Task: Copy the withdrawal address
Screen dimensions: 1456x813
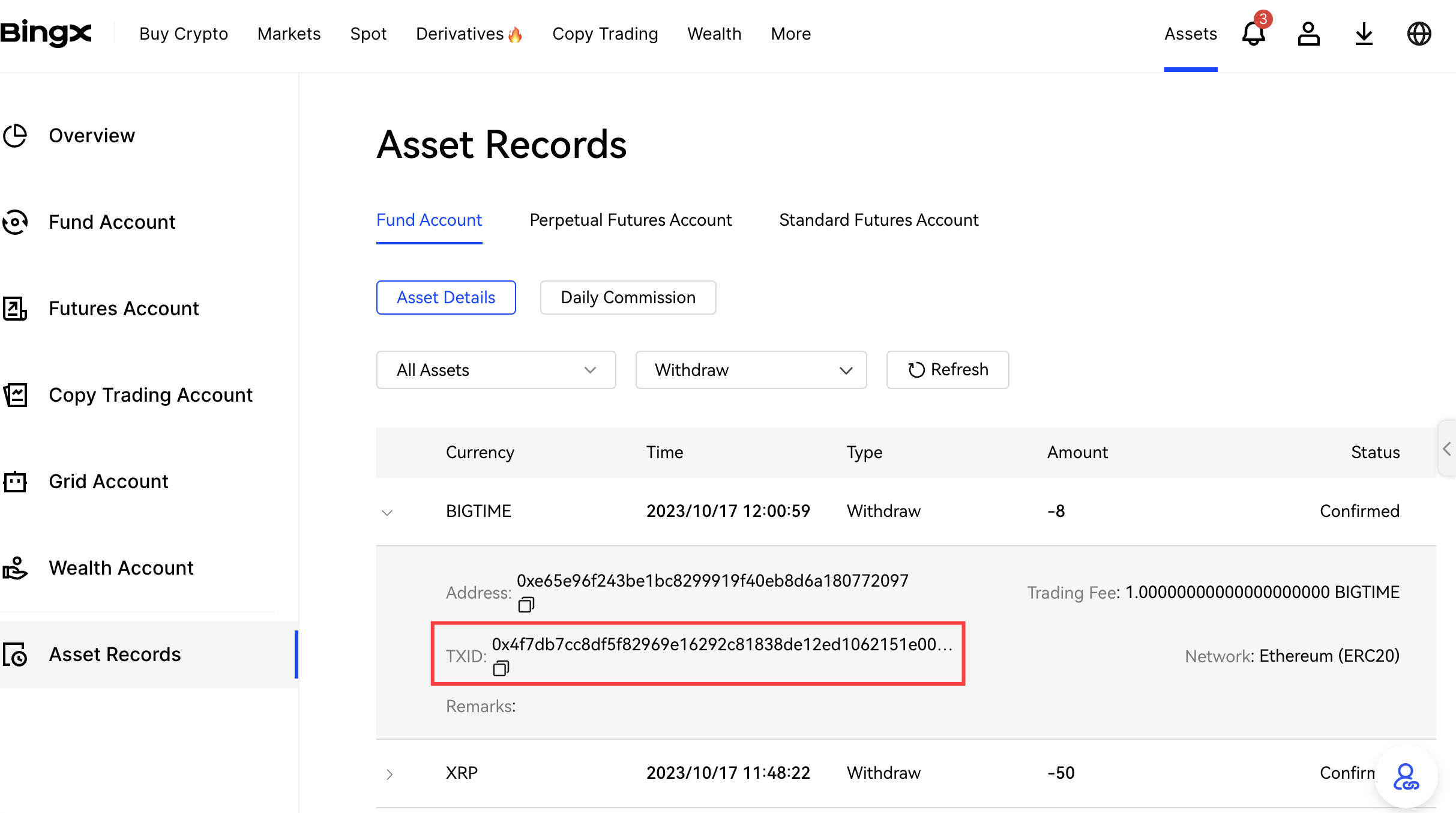Action: pos(526,605)
